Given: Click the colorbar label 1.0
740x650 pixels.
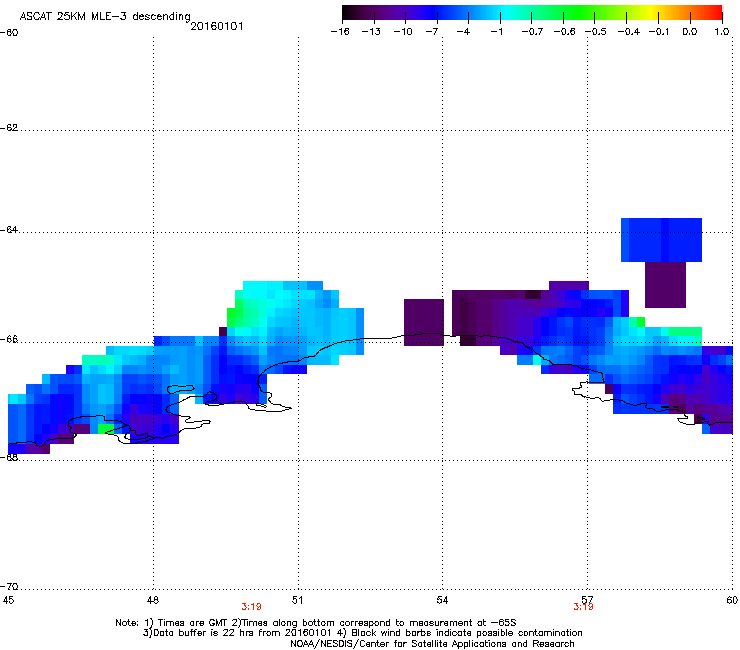Looking at the screenshot, I should click(722, 32).
